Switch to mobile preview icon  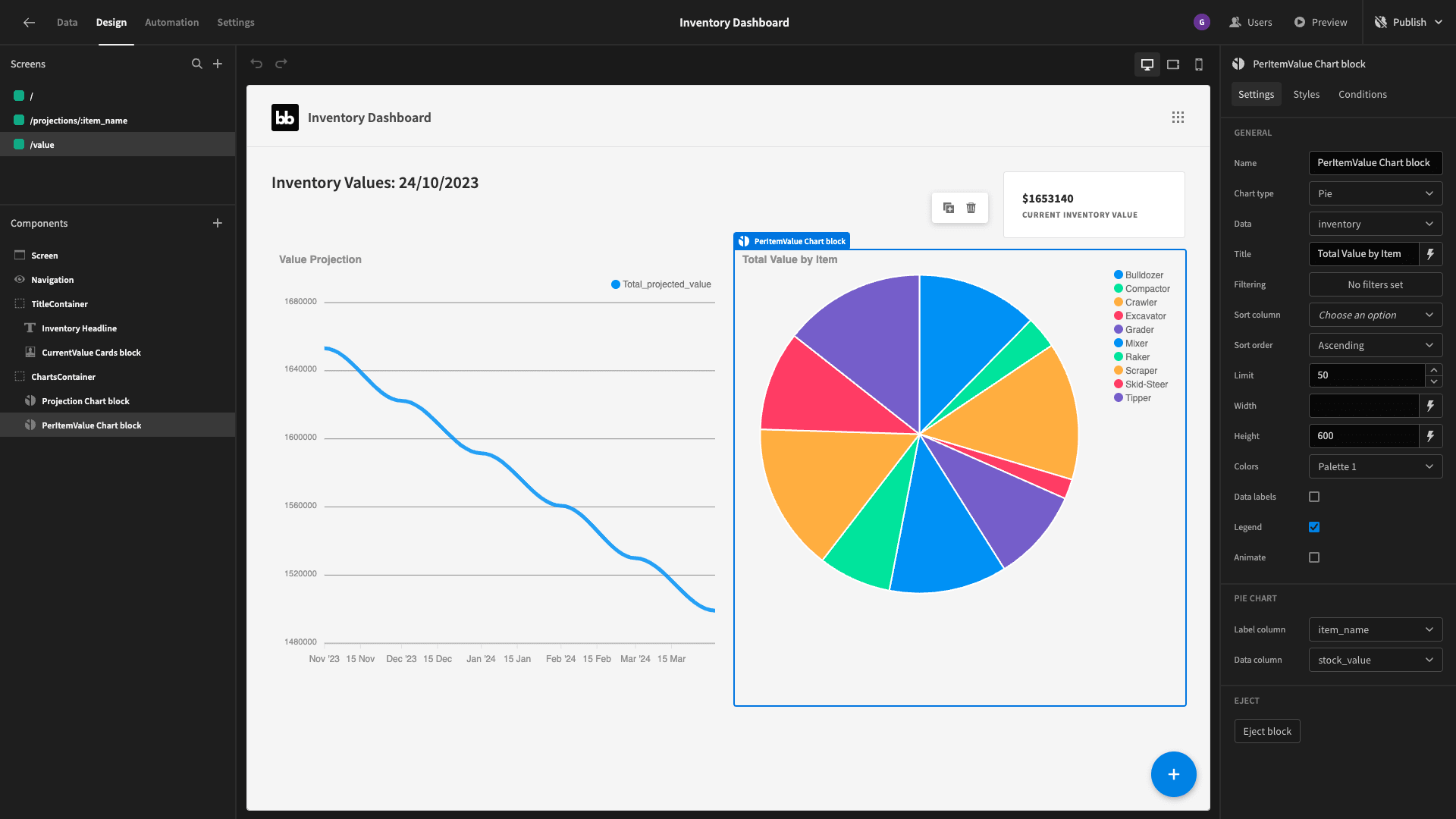[x=1199, y=64]
